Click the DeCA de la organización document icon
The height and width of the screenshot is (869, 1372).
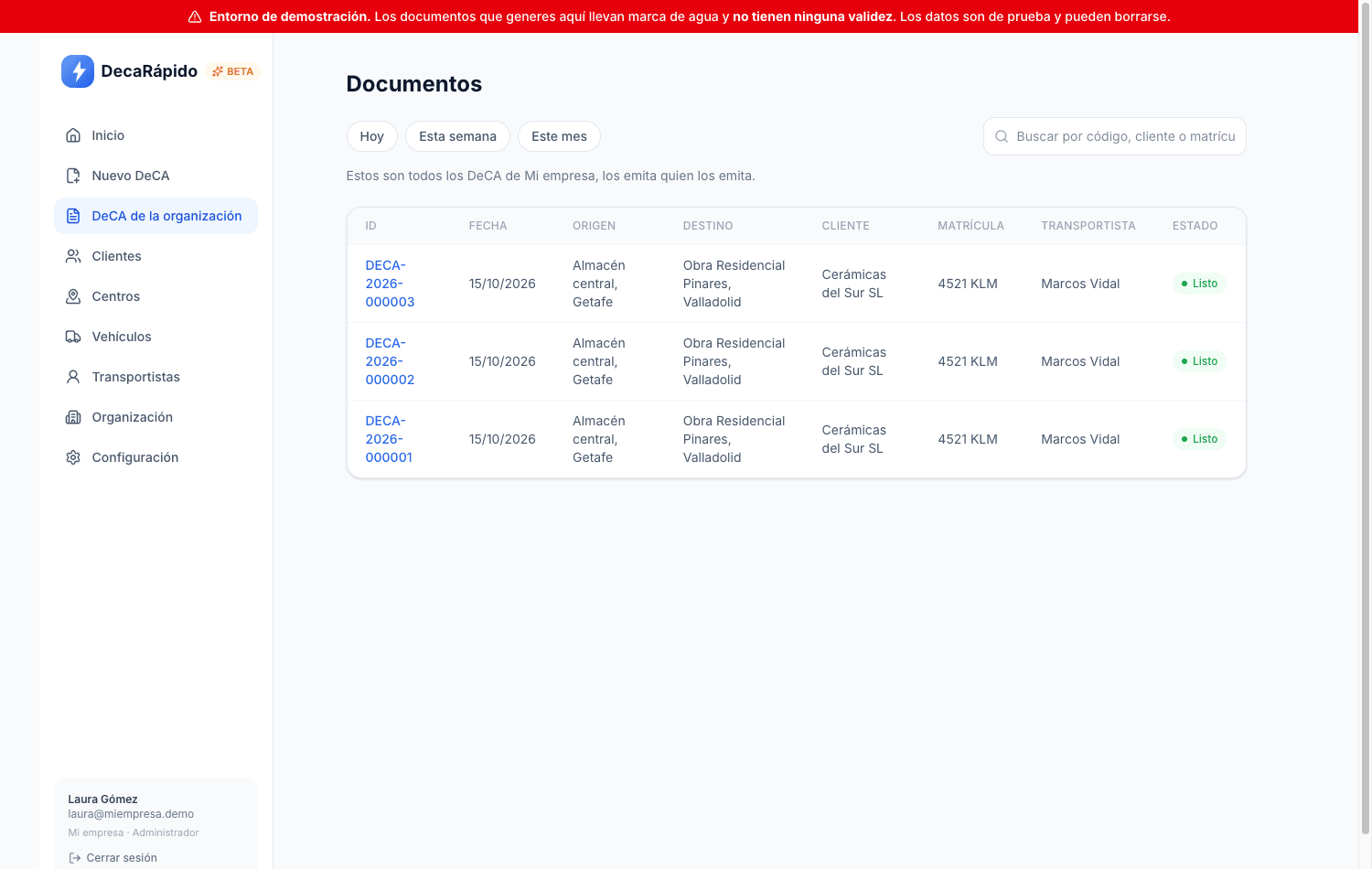click(73, 216)
